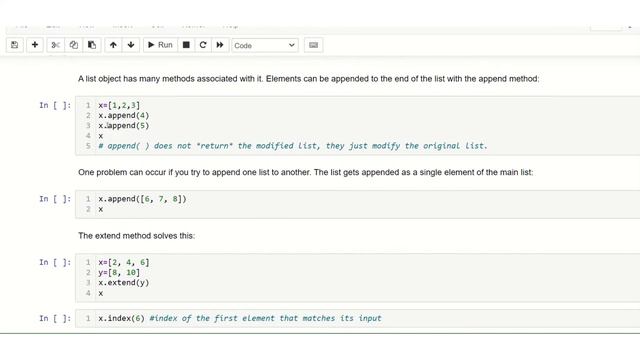Click the line x.append(5)
The image size is (640, 360).
tap(124, 126)
